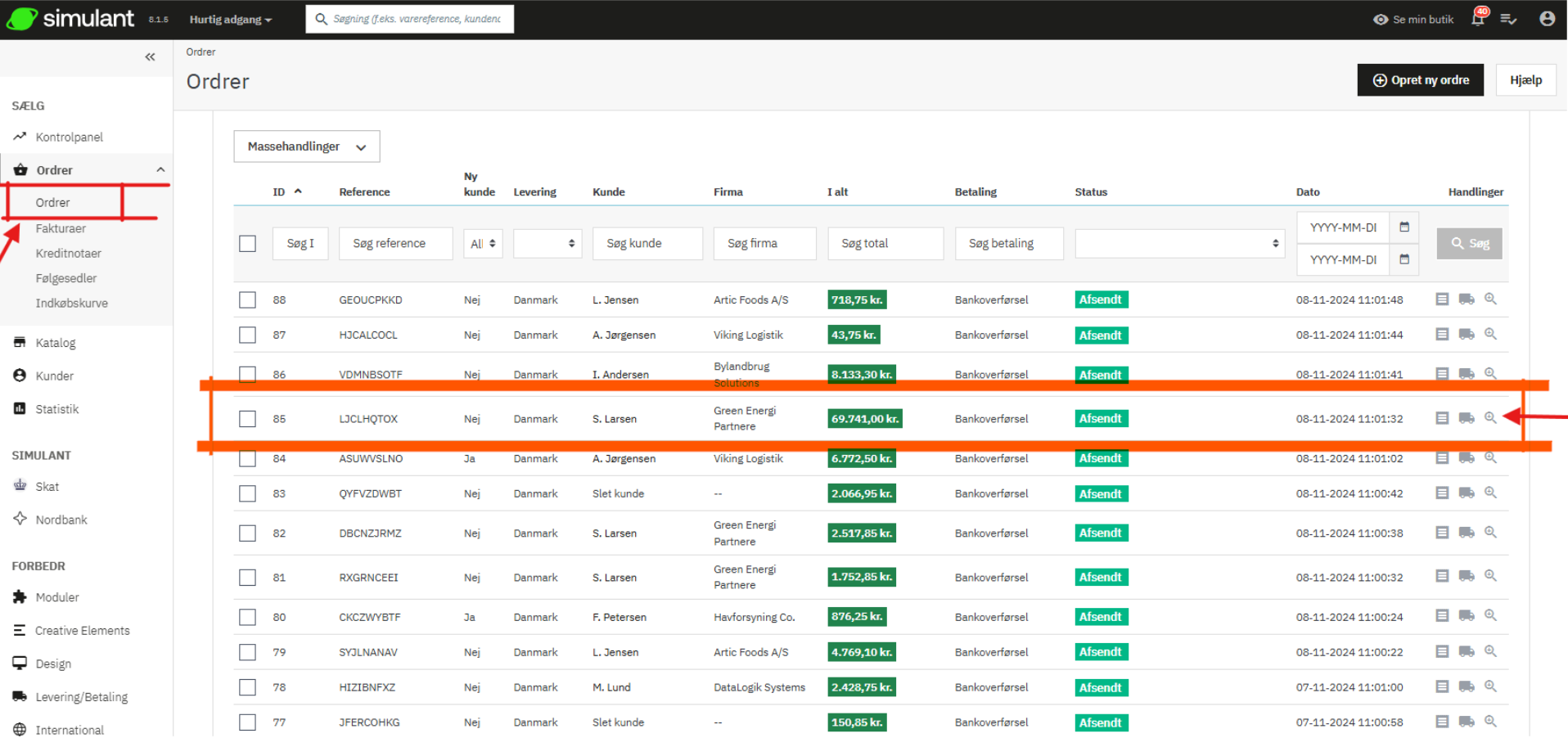Select checkbox for order 88
The height and width of the screenshot is (738, 1568).
point(247,300)
